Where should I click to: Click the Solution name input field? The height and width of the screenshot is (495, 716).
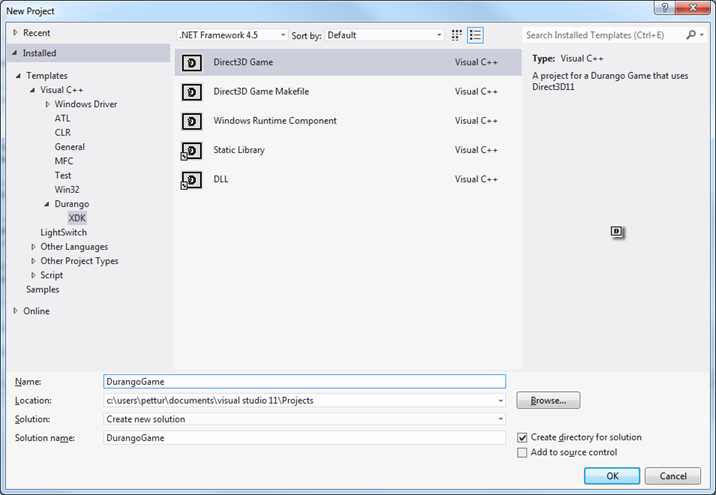pyautogui.click(x=305, y=438)
